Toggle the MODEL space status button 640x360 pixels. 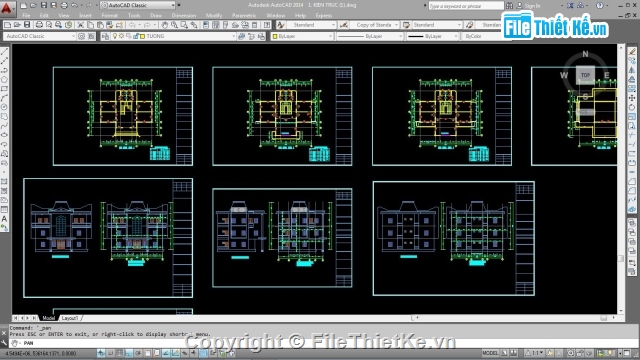pos(490,353)
